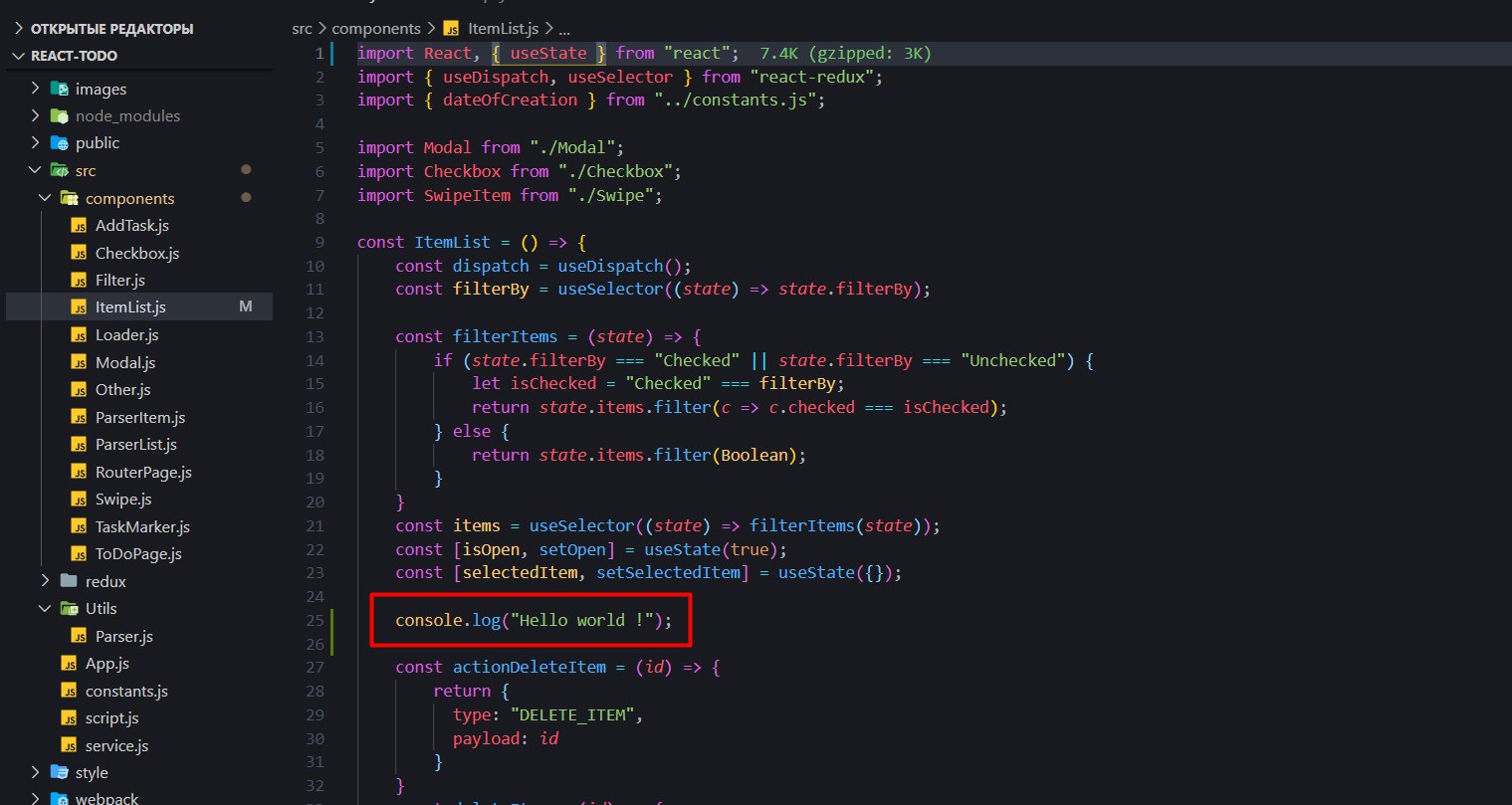
Task: Click the node_modules folder icon
Action: click(x=59, y=115)
